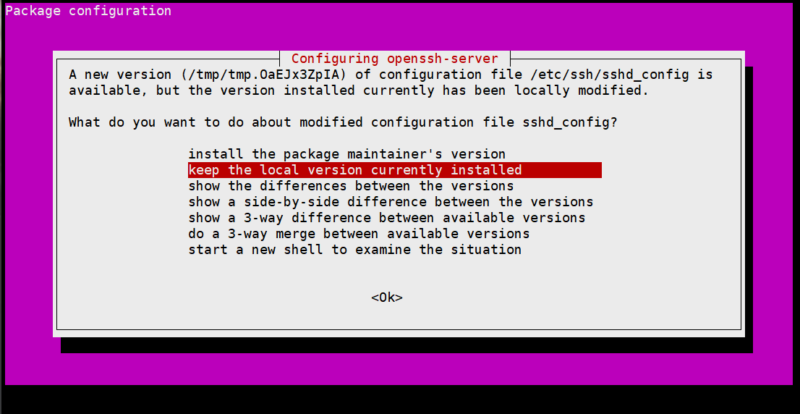Click the black strip below the purple area

click(398, 399)
